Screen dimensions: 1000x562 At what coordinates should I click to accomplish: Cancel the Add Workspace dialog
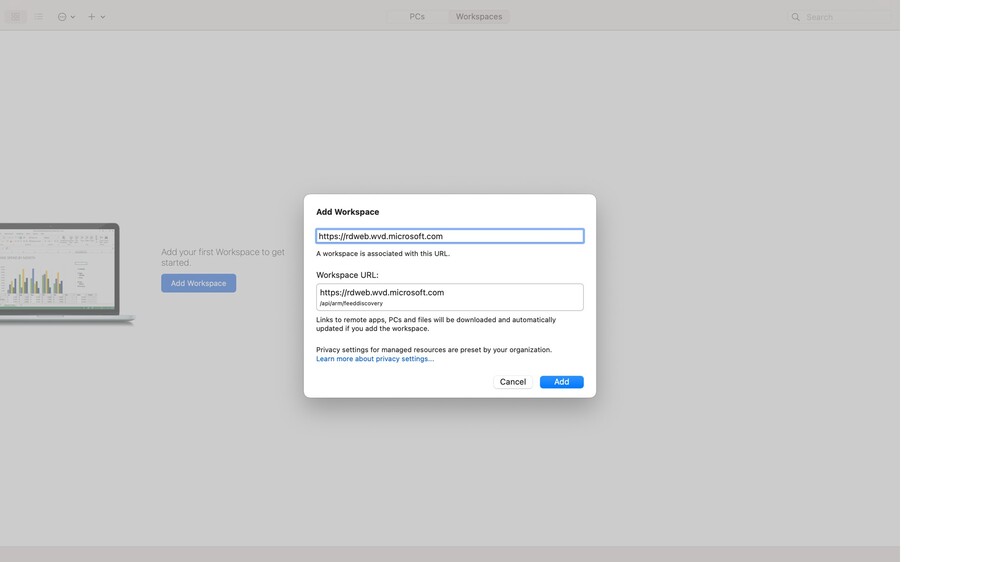[513, 382]
